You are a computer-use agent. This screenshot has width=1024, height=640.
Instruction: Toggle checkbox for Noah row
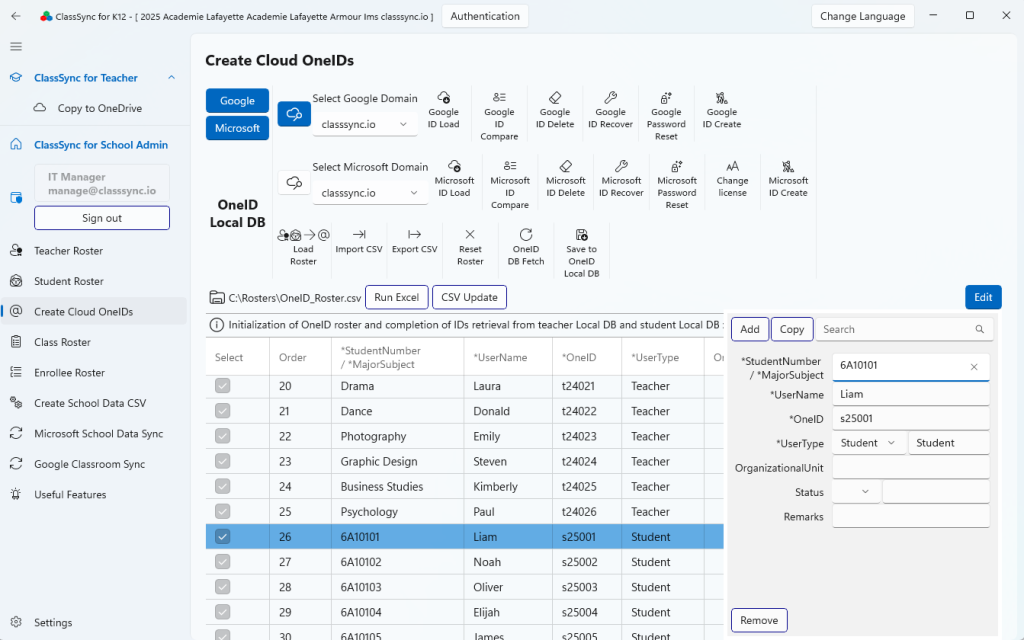[223, 562]
